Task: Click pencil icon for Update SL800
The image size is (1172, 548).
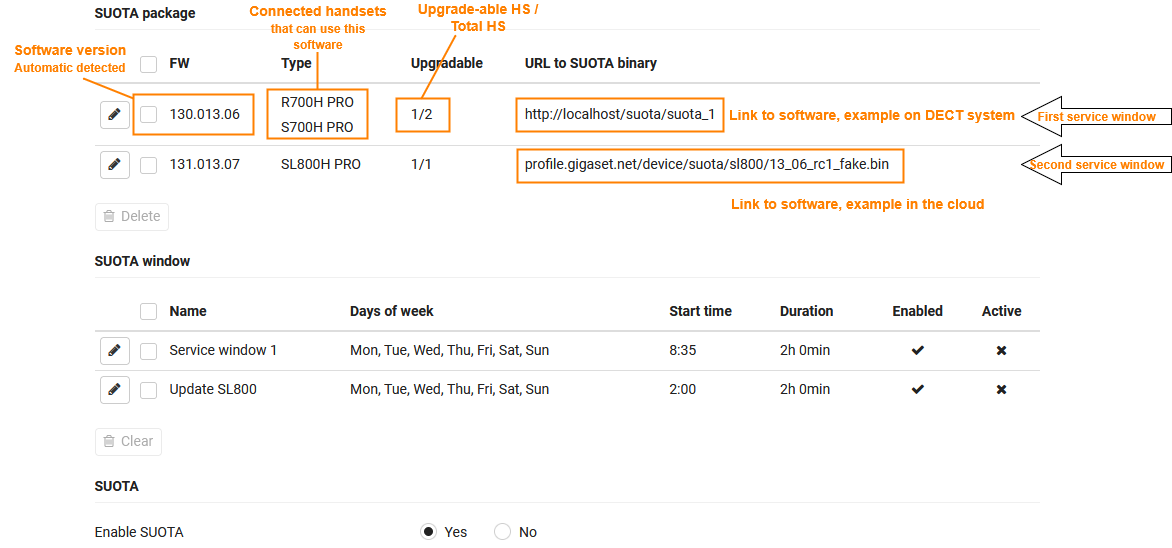Action: (x=114, y=390)
